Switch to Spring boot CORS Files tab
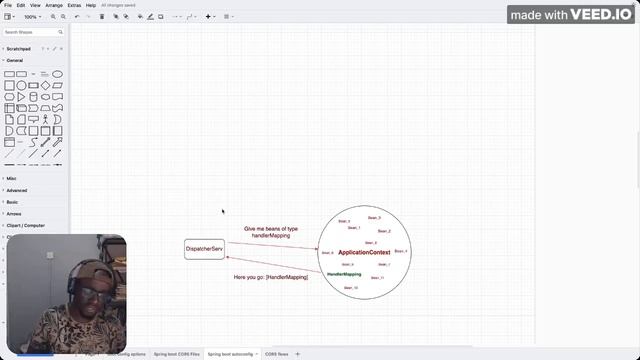The width and height of the screenshot is (640, 360). click(177, 354)
